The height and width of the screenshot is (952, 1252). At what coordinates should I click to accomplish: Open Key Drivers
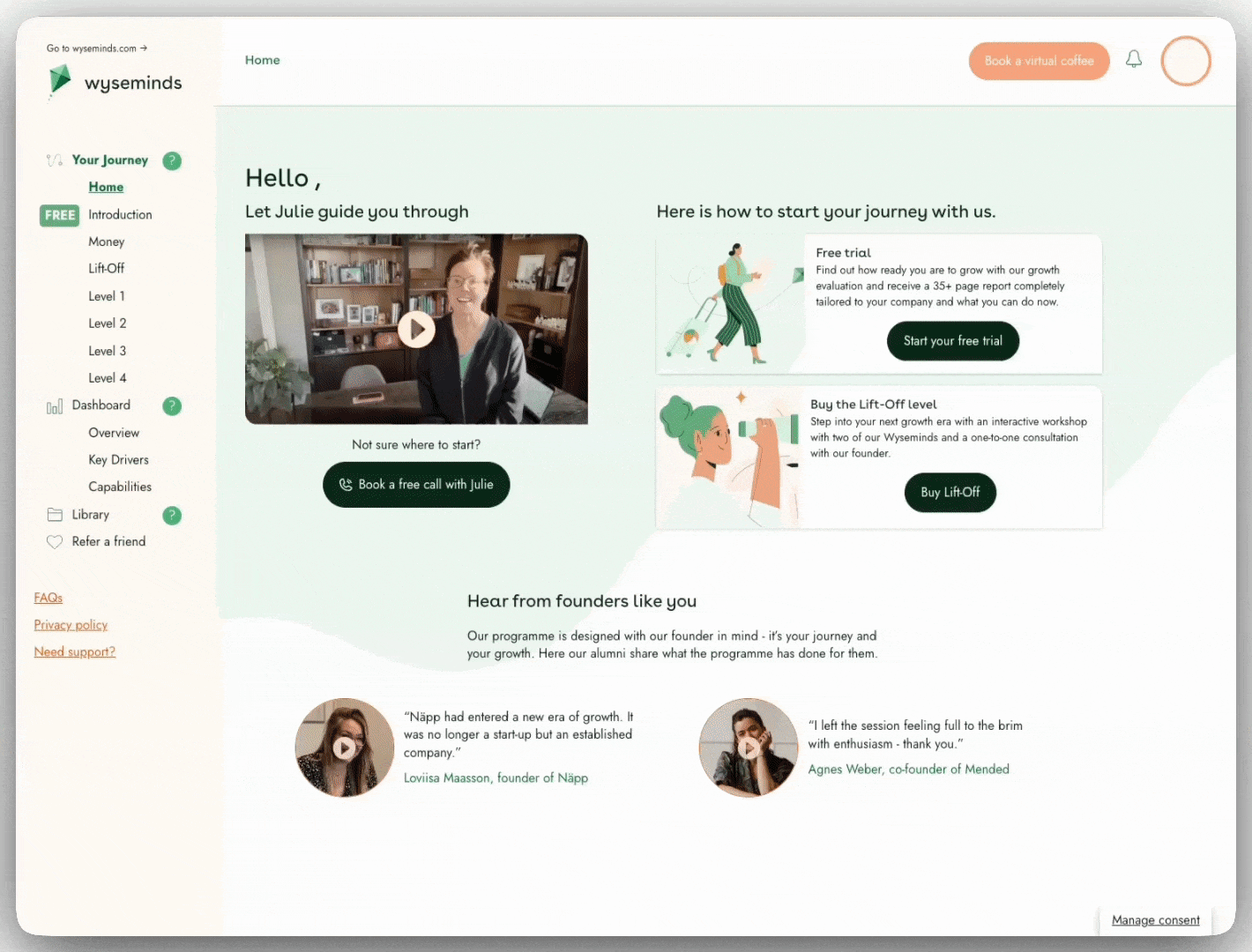118,460
